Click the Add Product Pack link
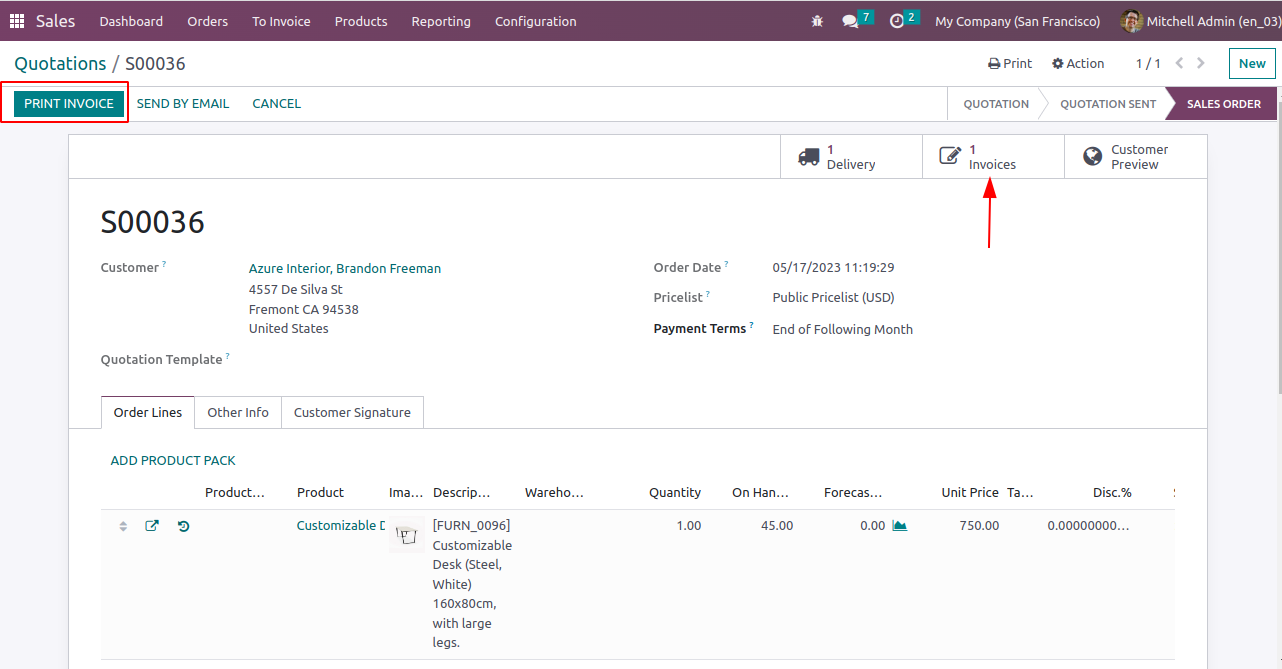 coord(173,461)
